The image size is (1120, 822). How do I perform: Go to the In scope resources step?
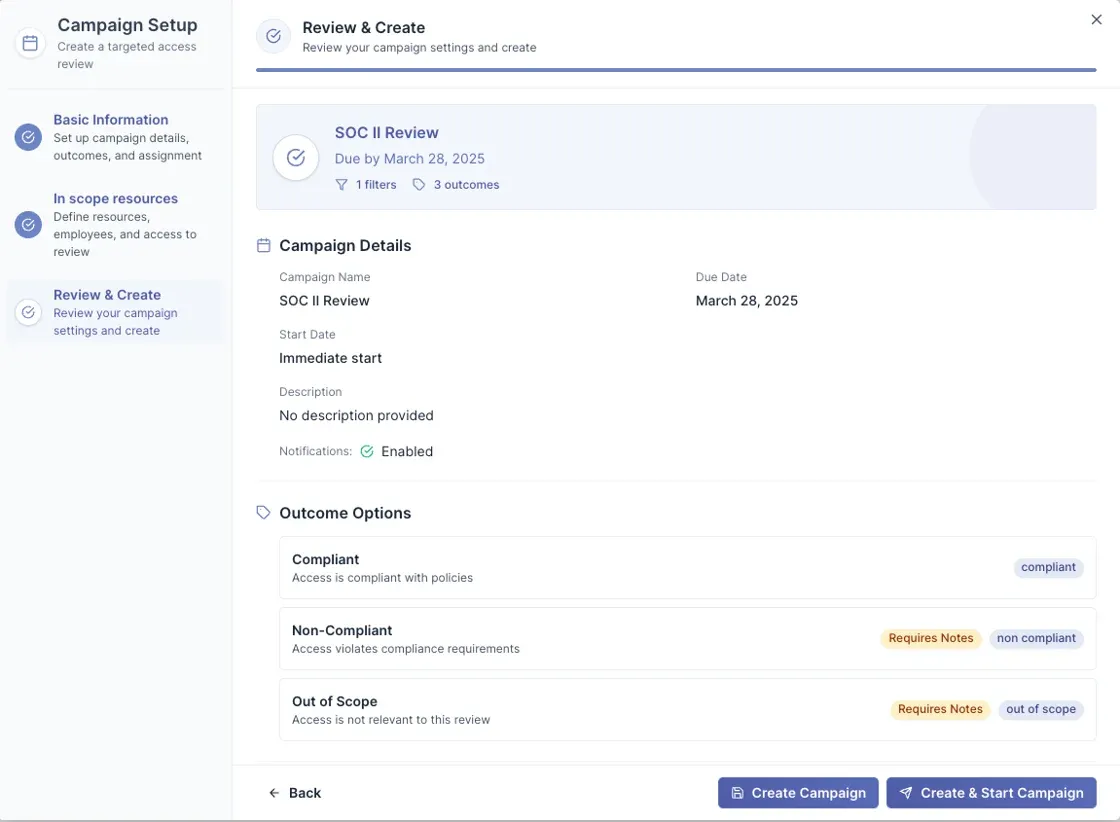pyautogui.click(x=115, y=199)
